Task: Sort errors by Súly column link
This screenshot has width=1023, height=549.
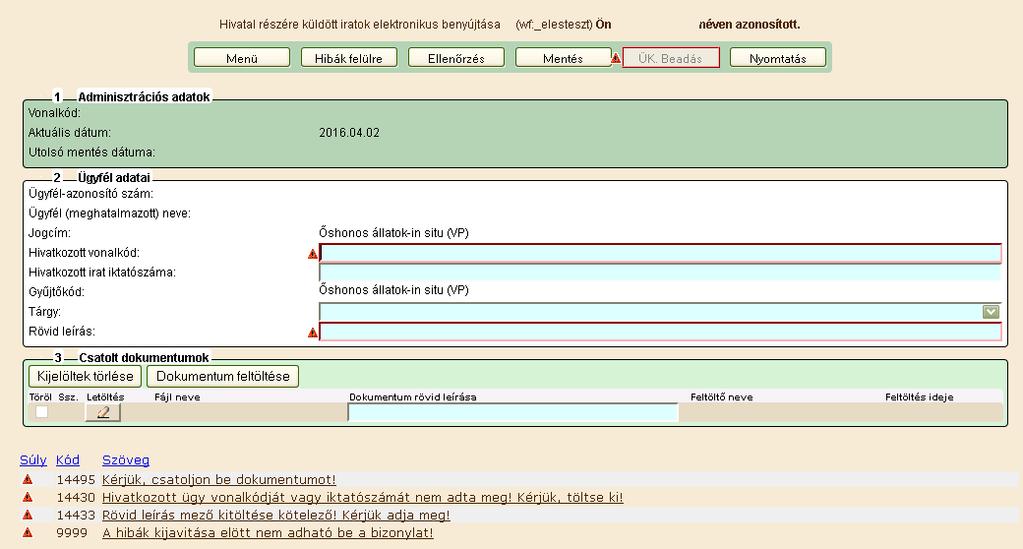Action: [x=33, y=460]
